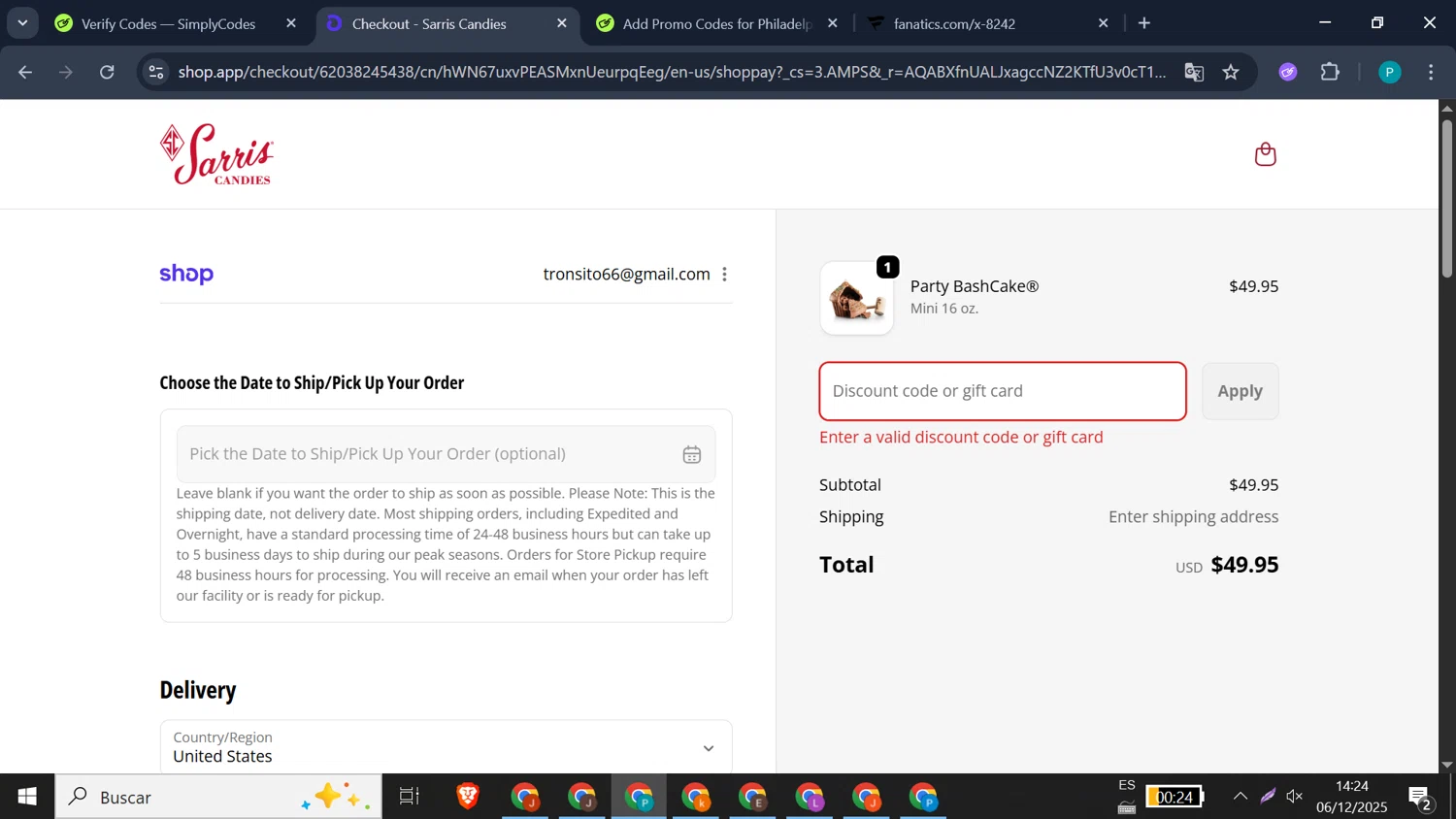Open the clock and date 14:24
Viewport: 1456px width, 819px height.
(x=1352, y=797)
